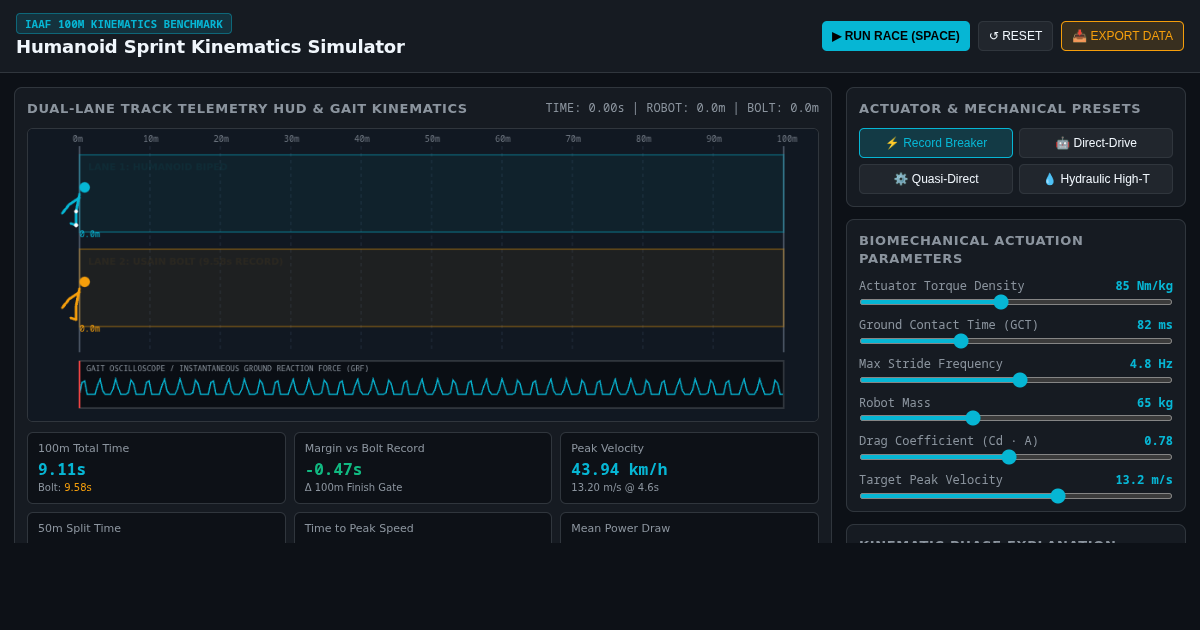Click the 50m track distance marker
The width and height of the screenshot is (1200, 630).
432,139
